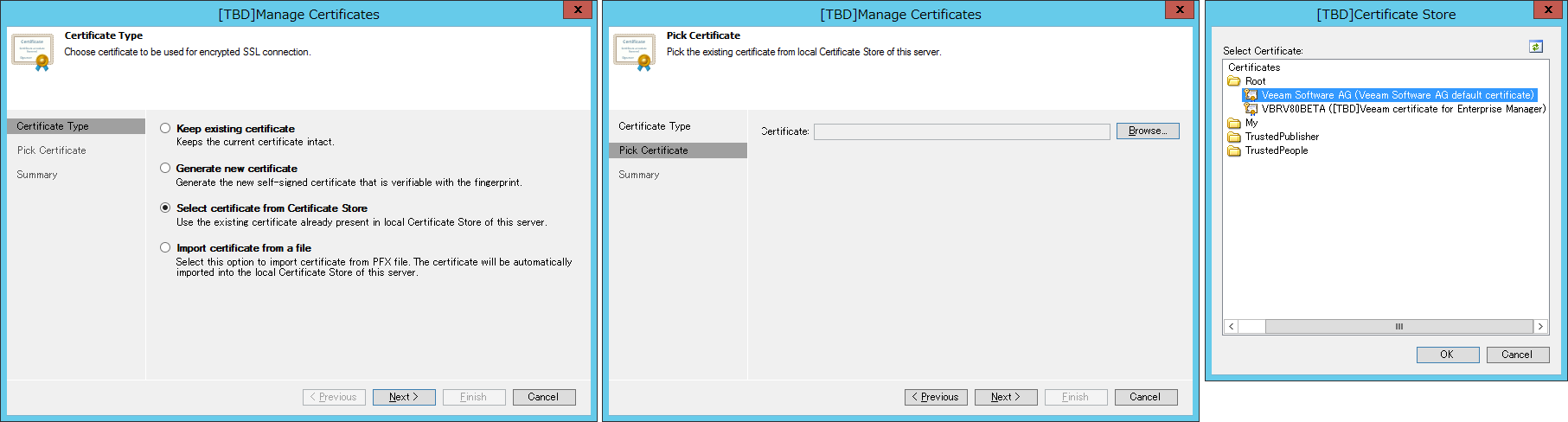Confirm with OK in Certificate Store
The height and width of the screenshot is (422, 1568).
1448,355
